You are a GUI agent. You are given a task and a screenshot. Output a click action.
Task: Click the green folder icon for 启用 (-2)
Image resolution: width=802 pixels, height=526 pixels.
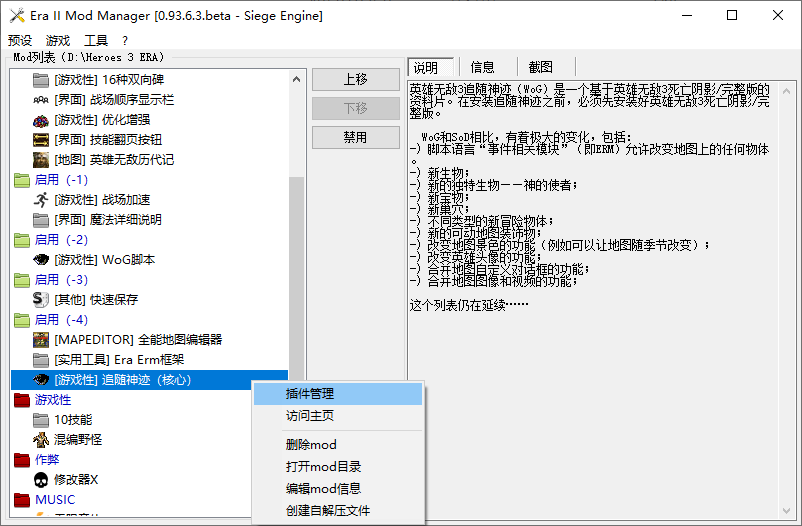point(22,240)
